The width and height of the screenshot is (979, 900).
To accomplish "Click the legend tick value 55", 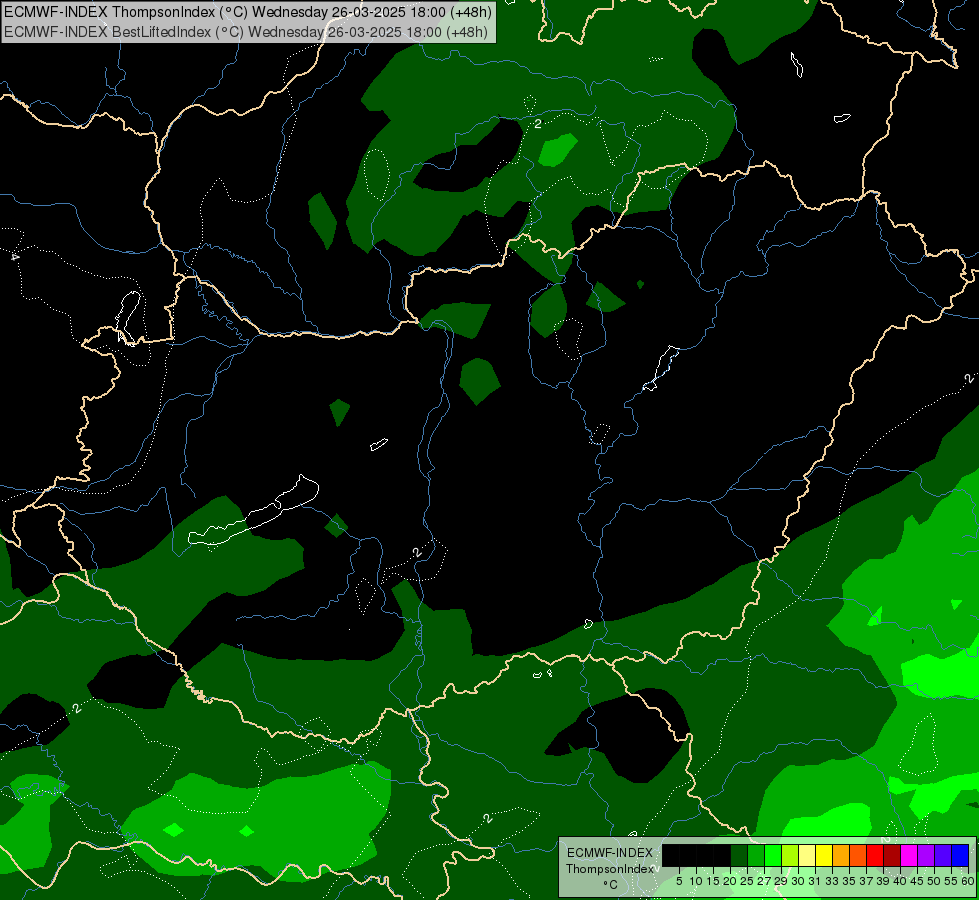I will [951, 881].
